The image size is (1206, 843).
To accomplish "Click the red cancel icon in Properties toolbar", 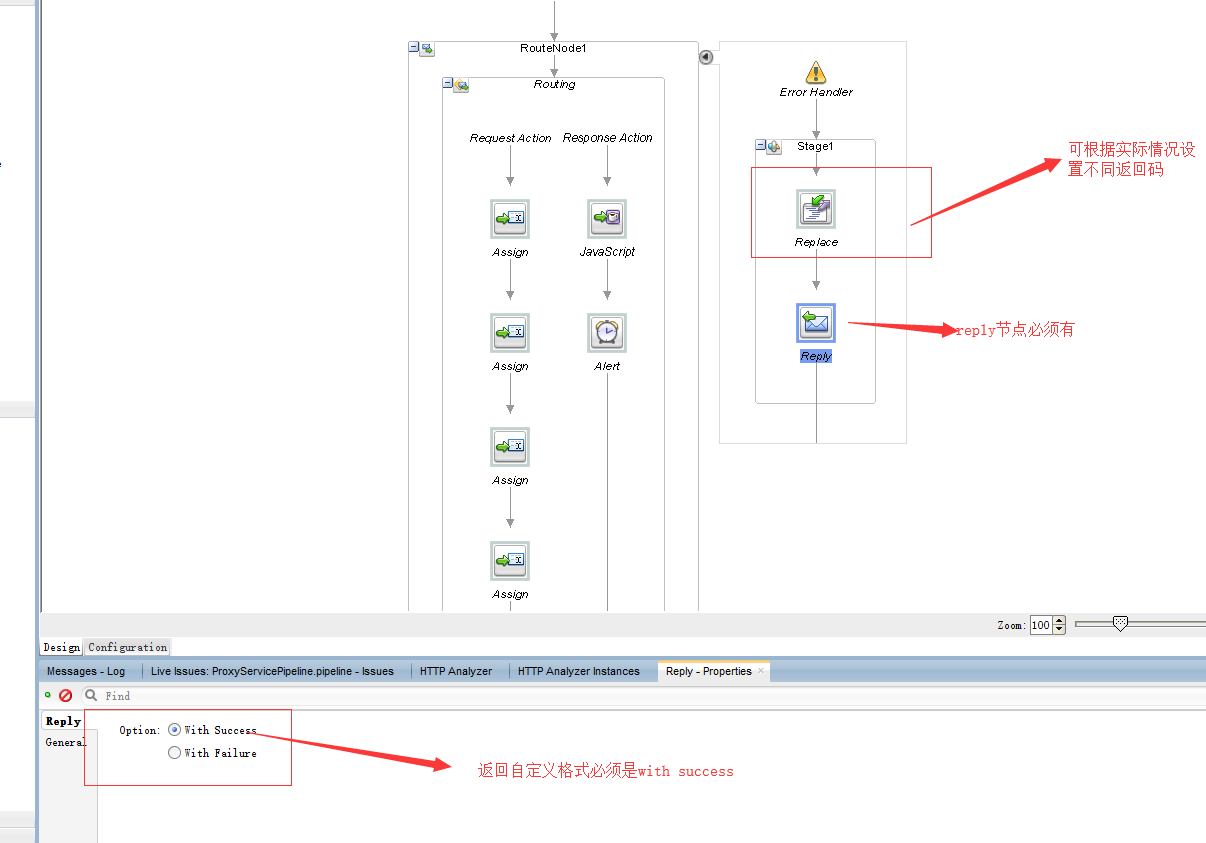I will [x=66, y=695].
